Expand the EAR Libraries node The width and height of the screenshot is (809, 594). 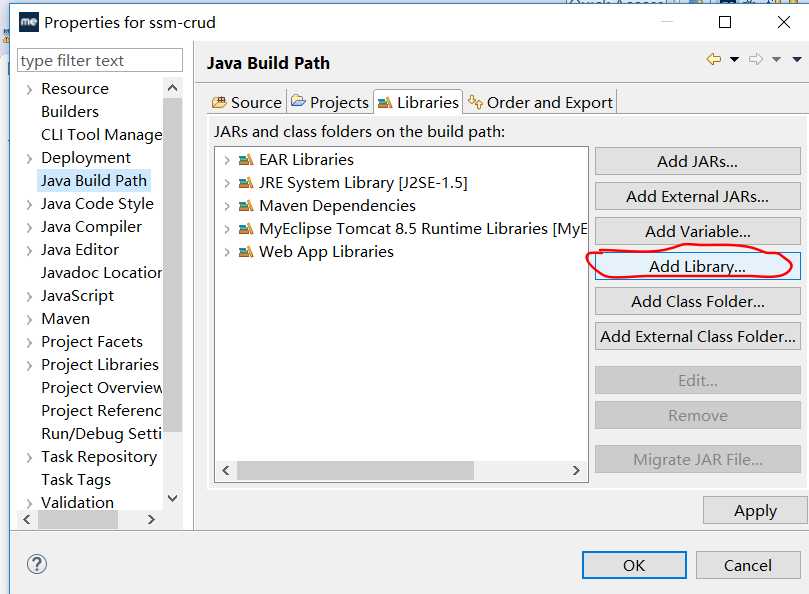click(227, 160)
